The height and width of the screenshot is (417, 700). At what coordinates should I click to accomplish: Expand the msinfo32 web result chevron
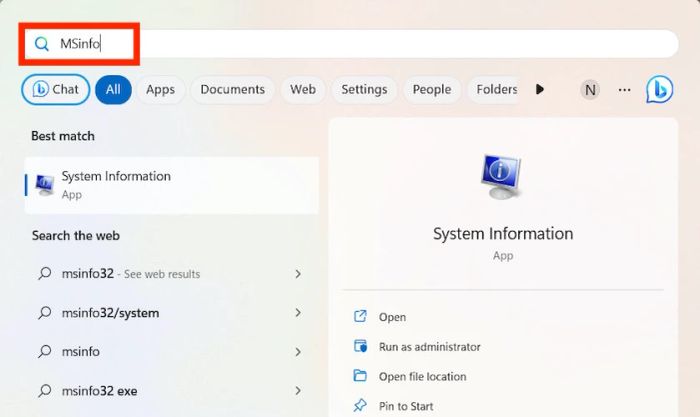click(x=298, y=274)
